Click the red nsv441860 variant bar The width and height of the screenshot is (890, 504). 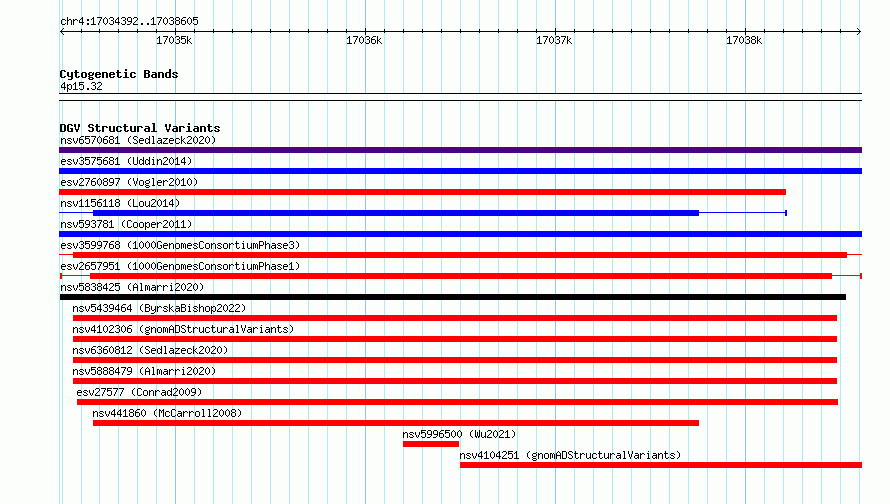[396, 423]
